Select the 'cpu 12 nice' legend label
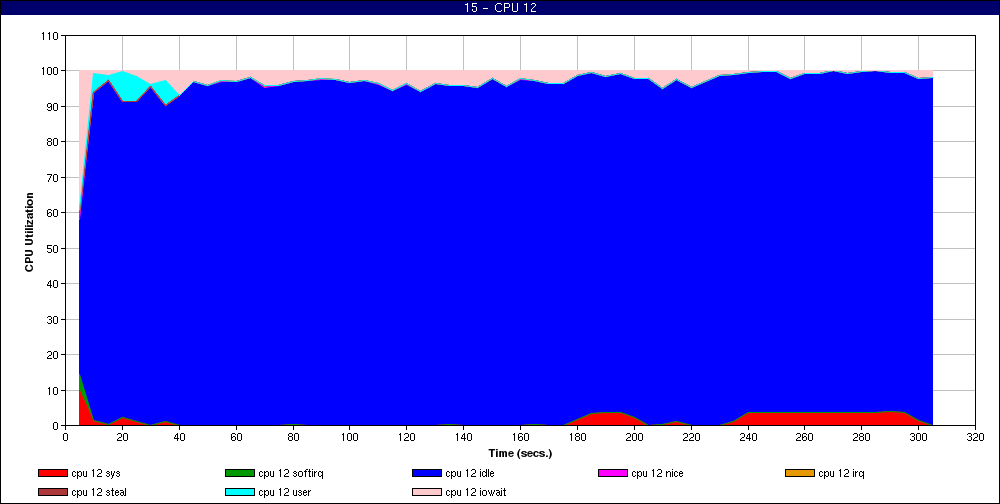Viewport: 1000px width, 504px height. pos(657,473)
